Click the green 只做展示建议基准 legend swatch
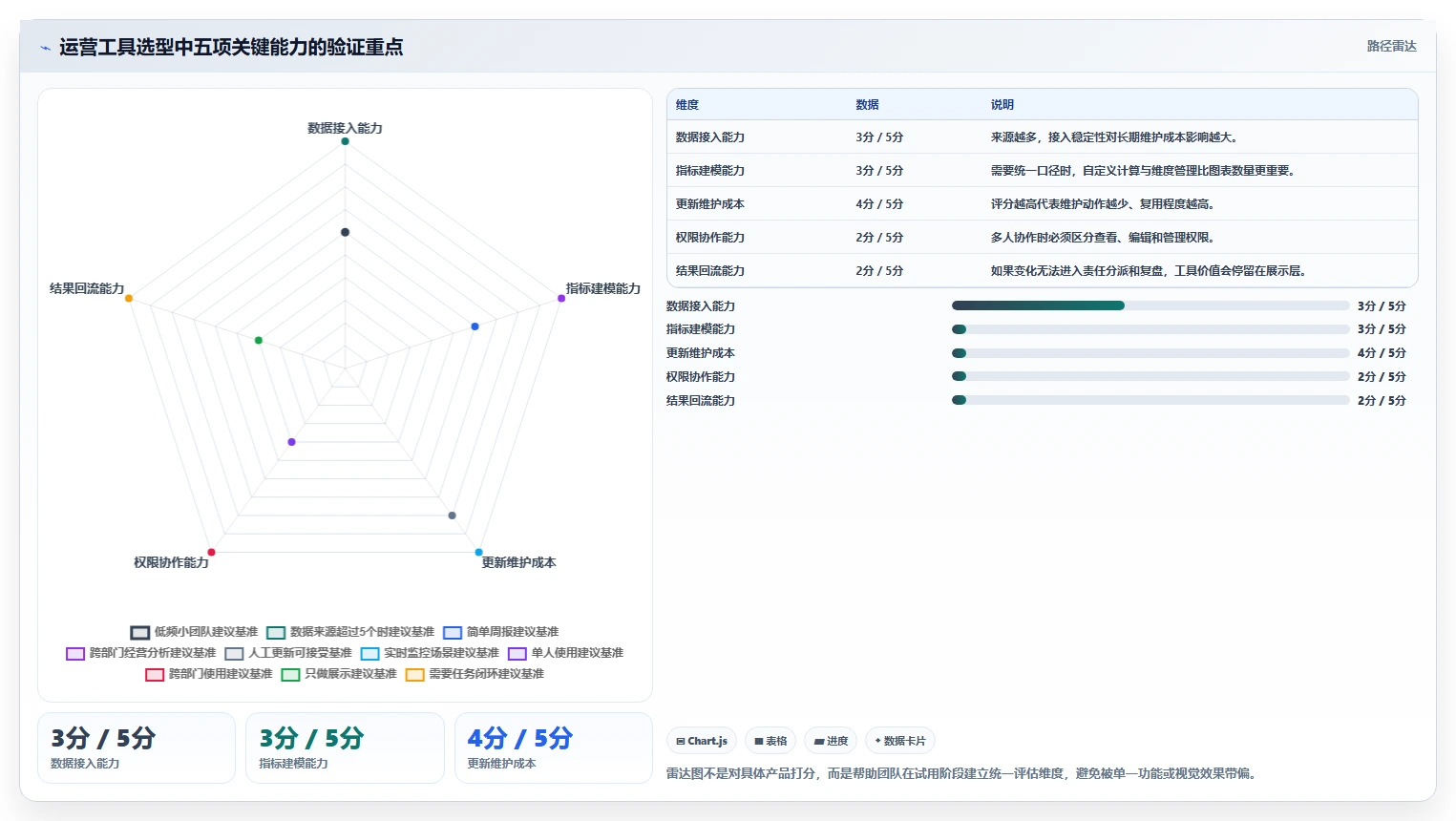The height and width of the screenshot is (821, 1456). [290, 674]
